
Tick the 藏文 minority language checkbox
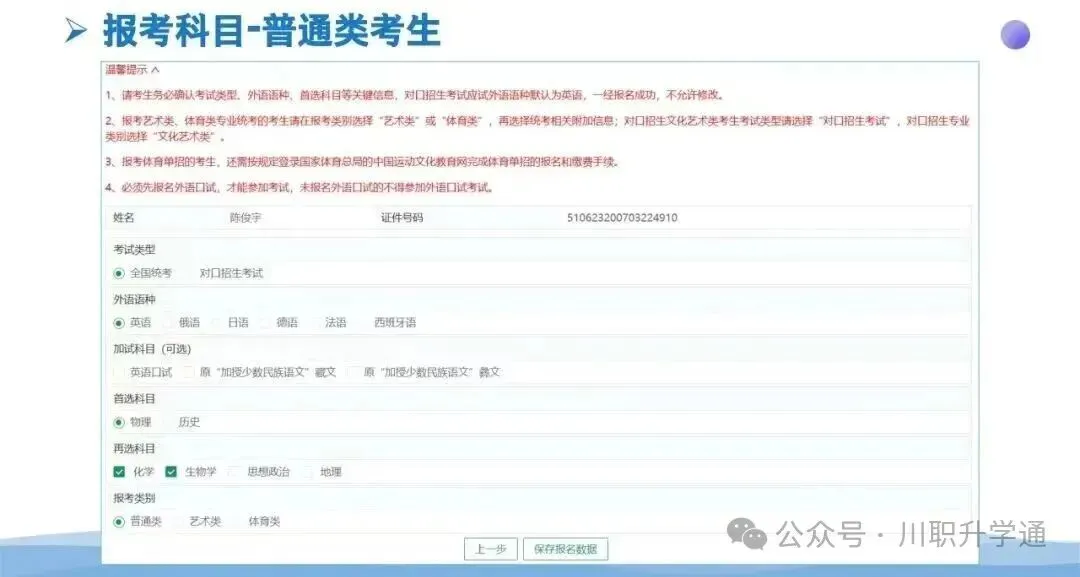[189, 373]
